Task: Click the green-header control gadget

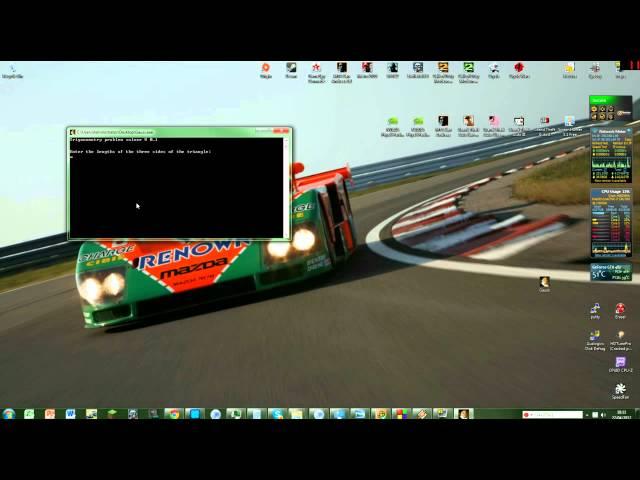Action: [x=610, y=108]
